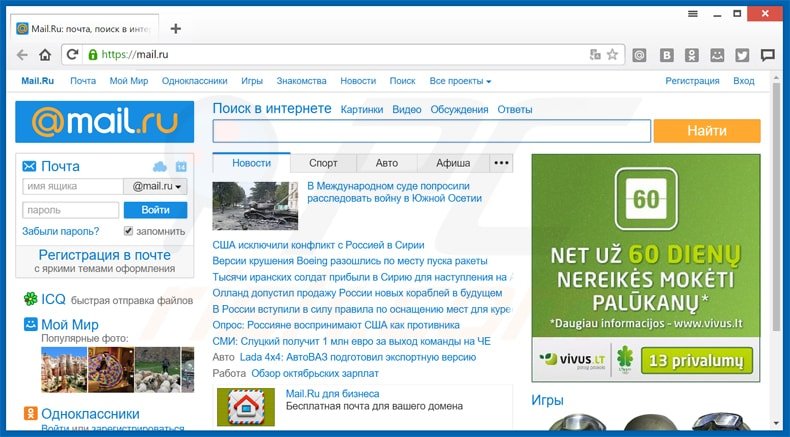Go back with the browser back arrow

click(22, 54)
